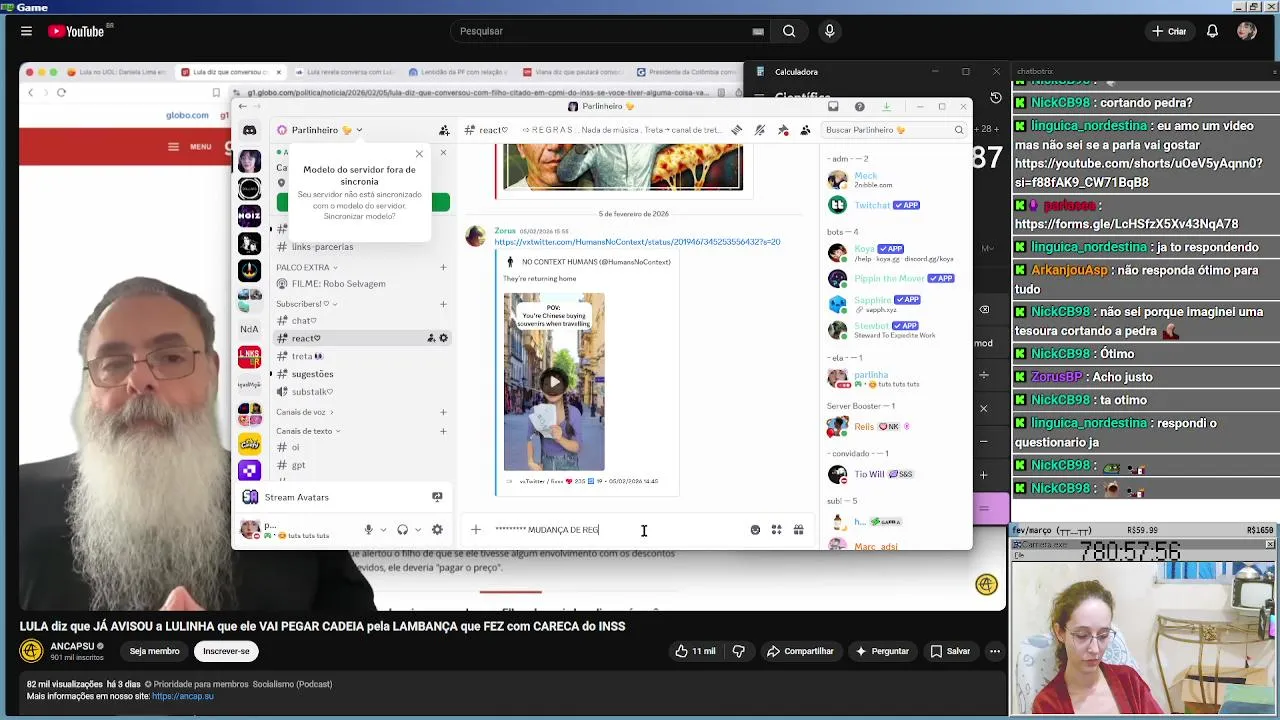Toggle notification mute icon in Discord header
The image size is (1280, 720).
(760, 130)
